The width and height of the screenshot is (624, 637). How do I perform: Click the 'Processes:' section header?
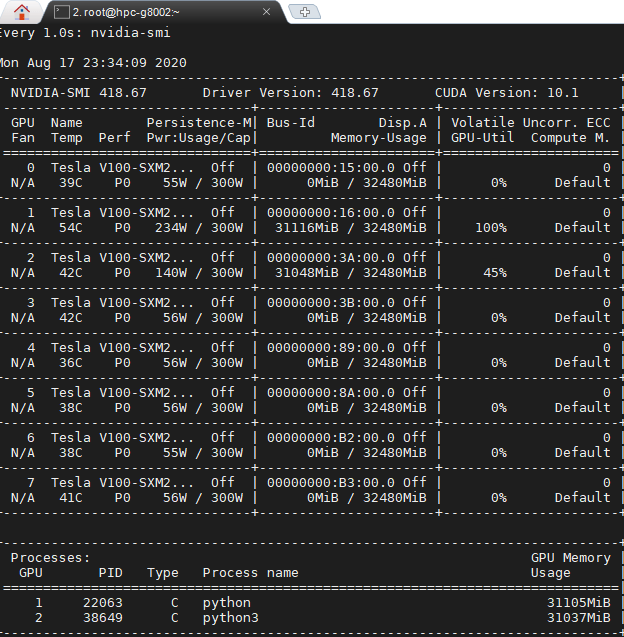[x=50, y=557]
